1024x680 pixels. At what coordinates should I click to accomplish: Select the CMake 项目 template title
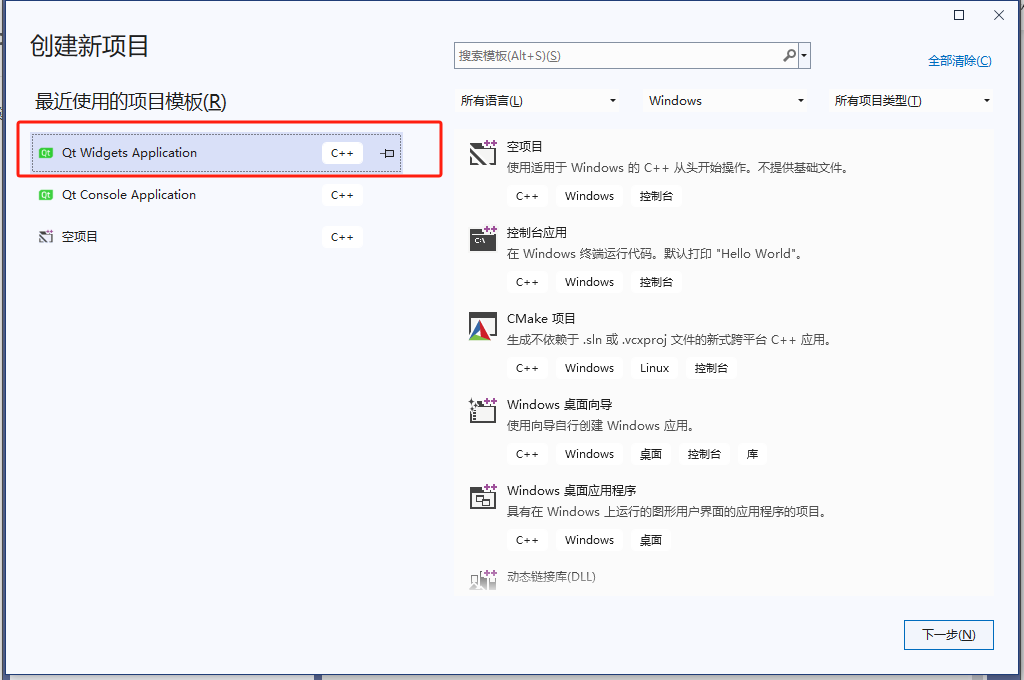541,319
